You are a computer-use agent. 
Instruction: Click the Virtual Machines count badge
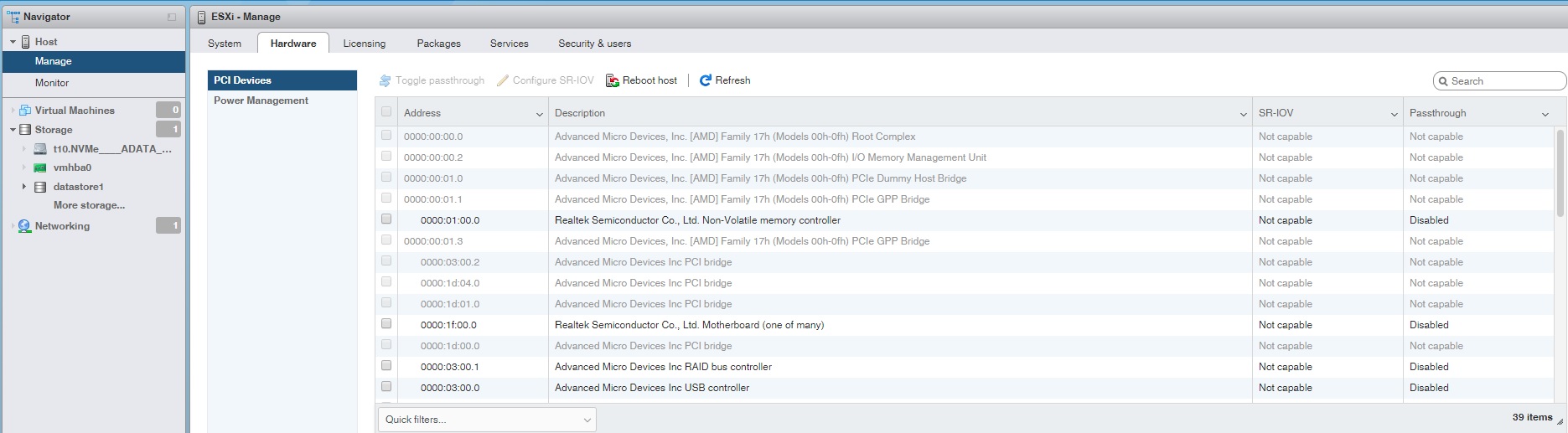coord(168,110)
